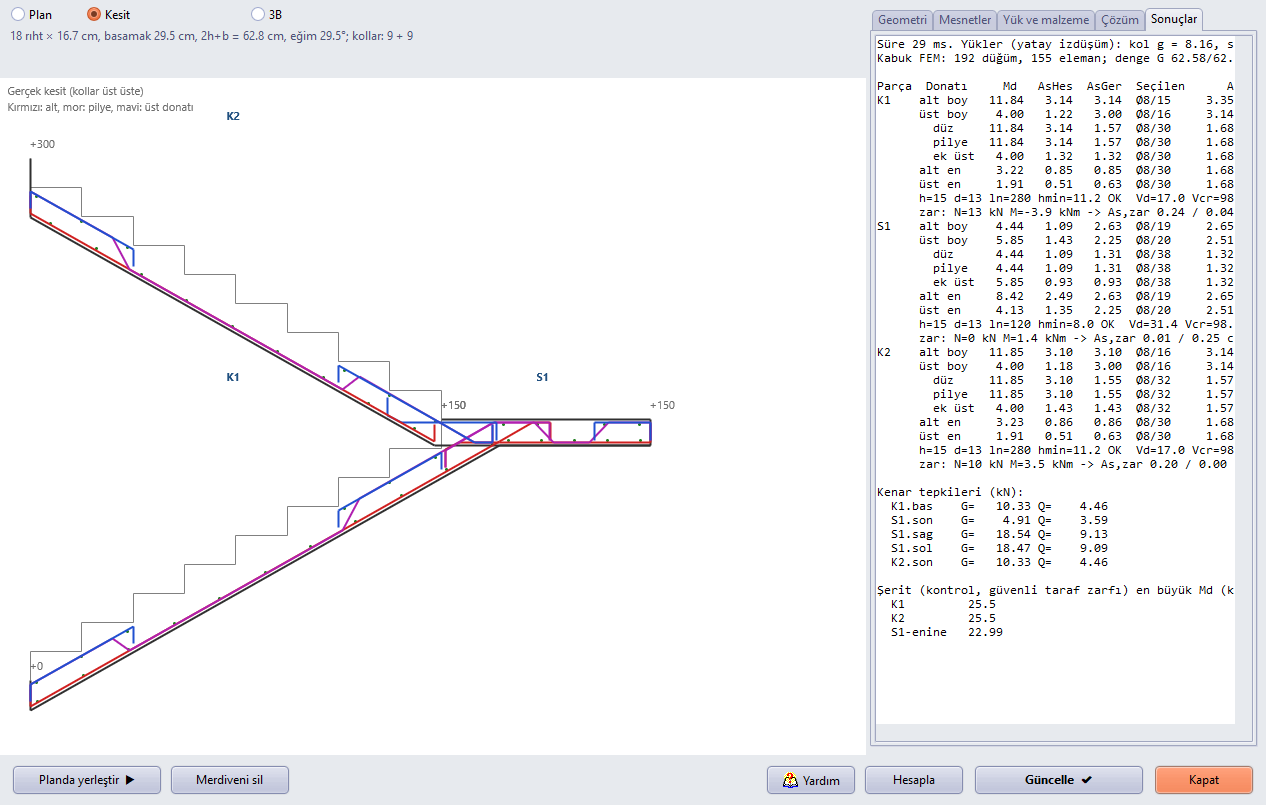Click the K1 flight label in the section
The image size is (1266, 805).
[x=233, y=377]
